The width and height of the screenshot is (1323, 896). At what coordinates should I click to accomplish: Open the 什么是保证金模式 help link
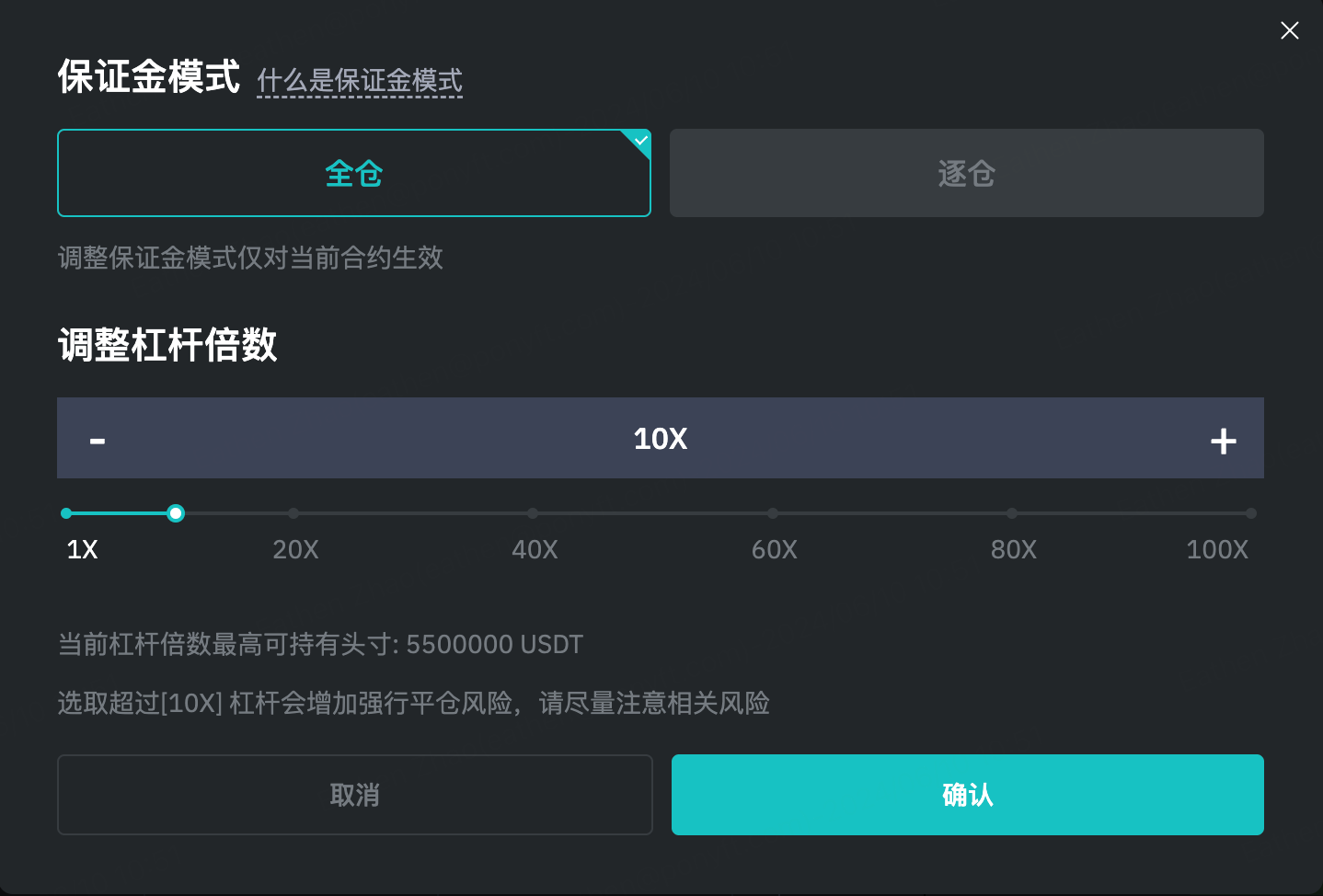pyautogui.click(x=359, y=82)
